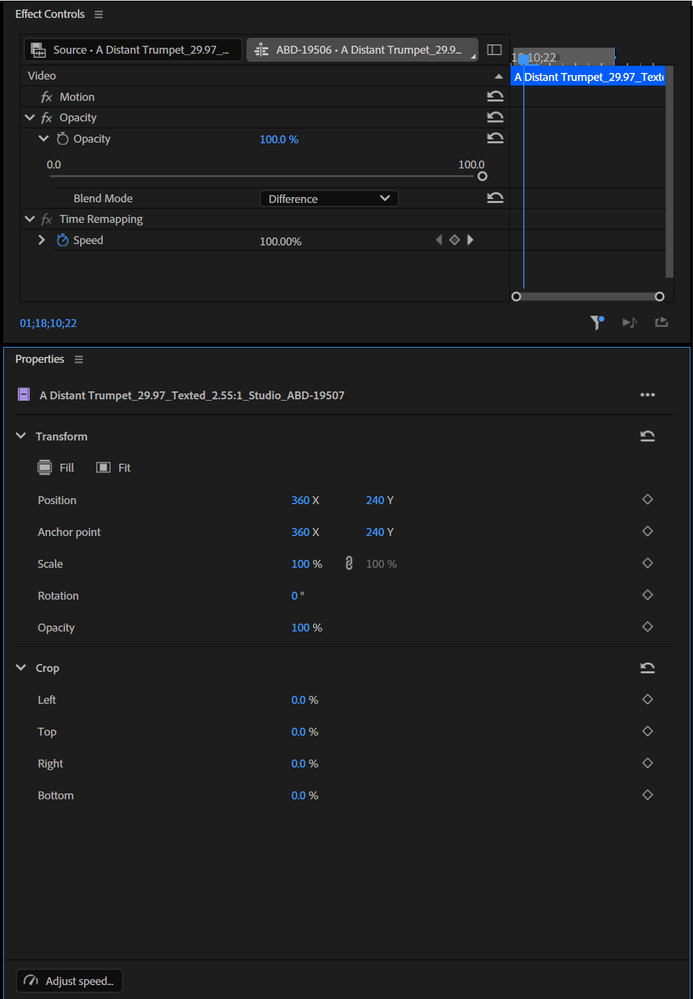Select the blue clip bar in mini timeline
This screenshot has height=999, width=693.
588,77
